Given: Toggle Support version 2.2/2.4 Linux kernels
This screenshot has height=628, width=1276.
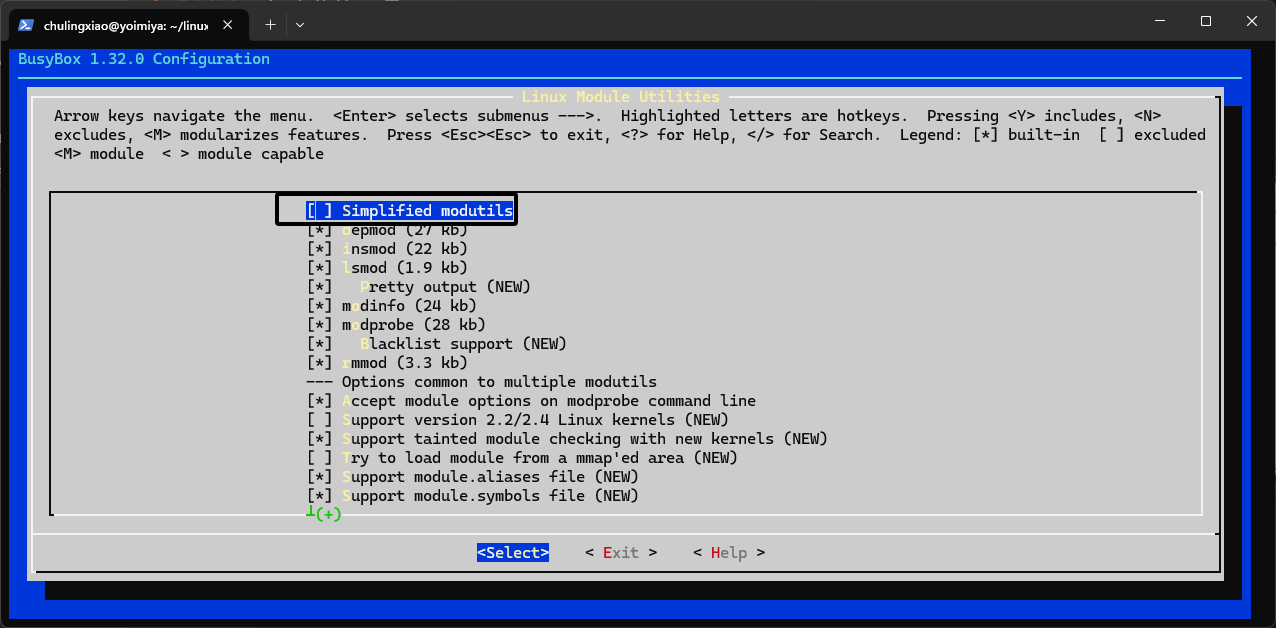Looking at the screenshot, I should tap(518, 420).
